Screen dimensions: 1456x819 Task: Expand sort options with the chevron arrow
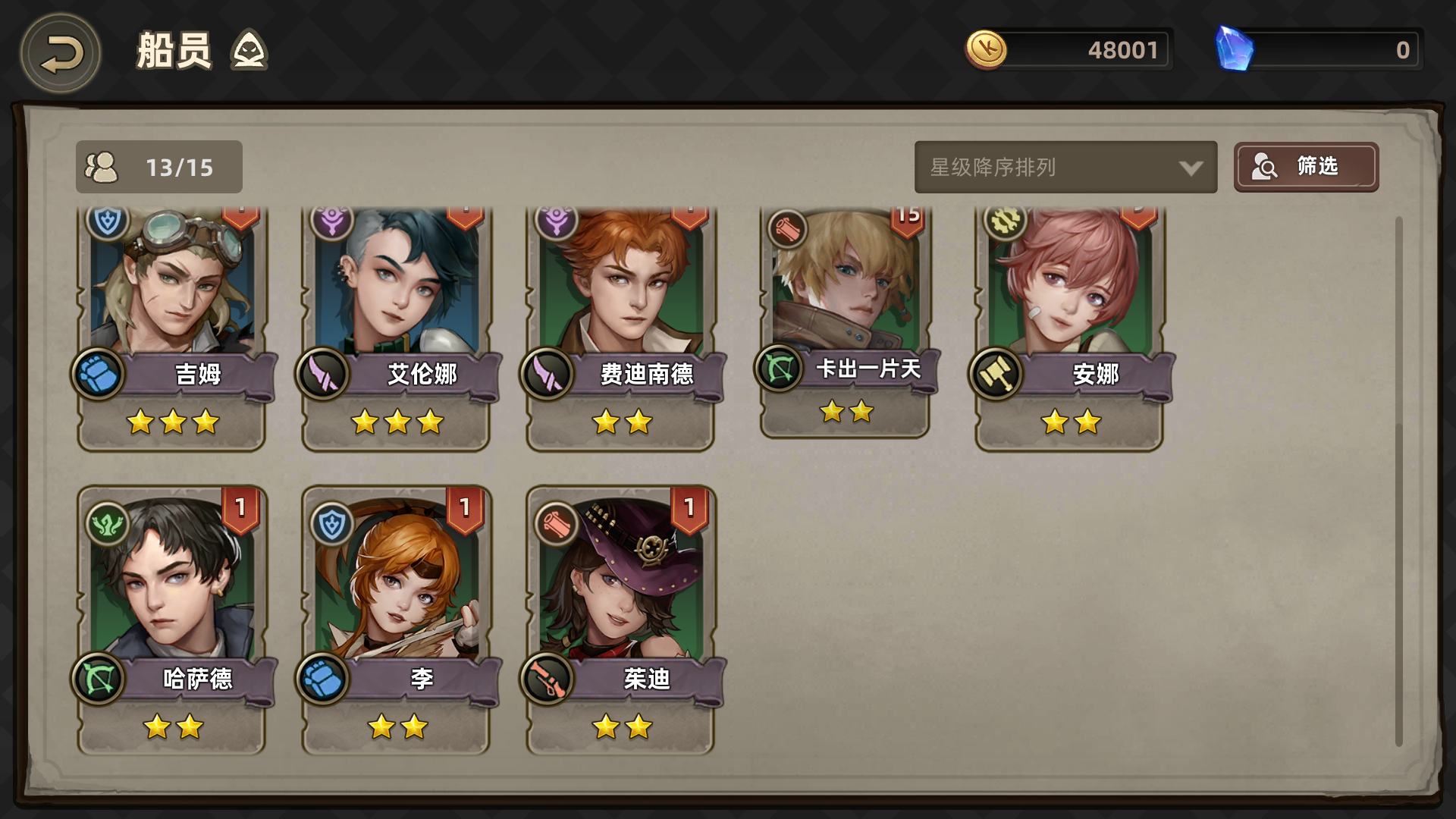(x=1191, y=168)
